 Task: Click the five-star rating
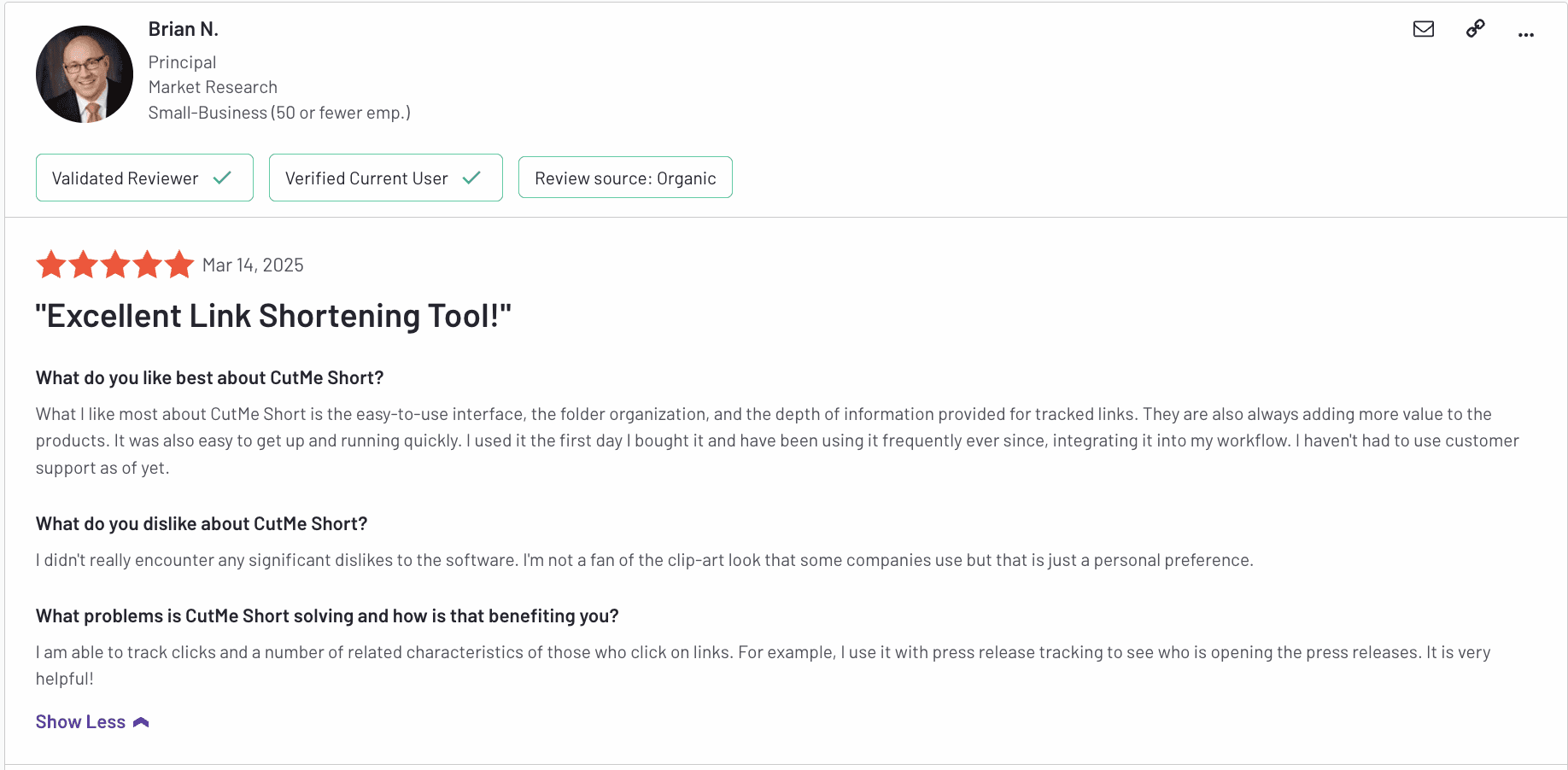click(x=115, y=265)
